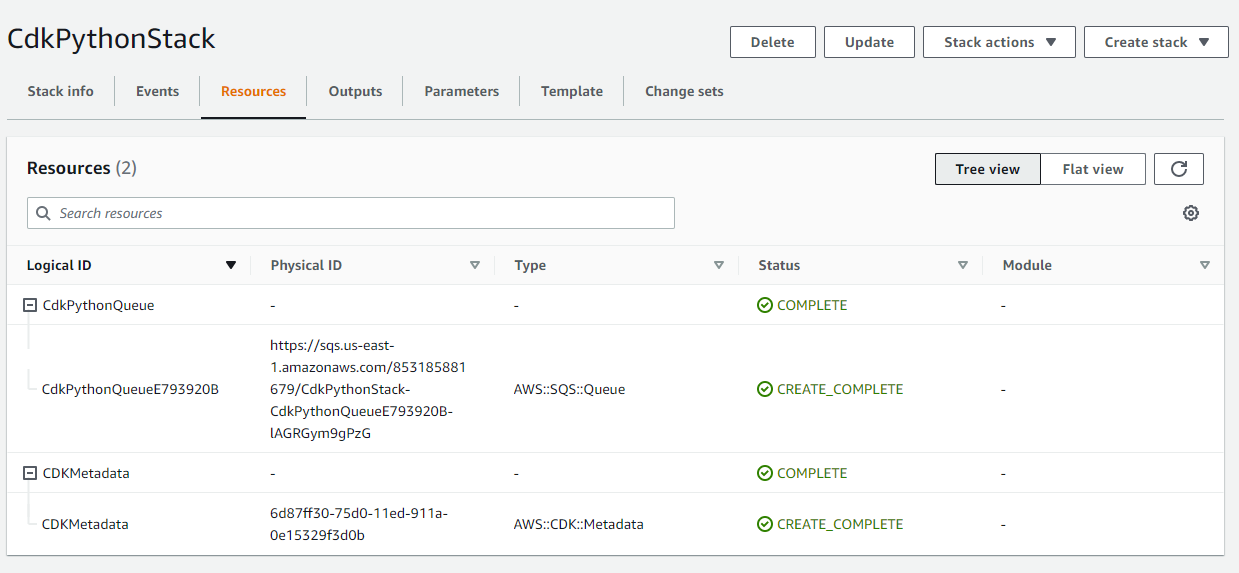Open the Stack actions dropdown
Image resolution: width=1239 pixels, height=573 pixels.
pyautogui.click(x=999, y=42)
